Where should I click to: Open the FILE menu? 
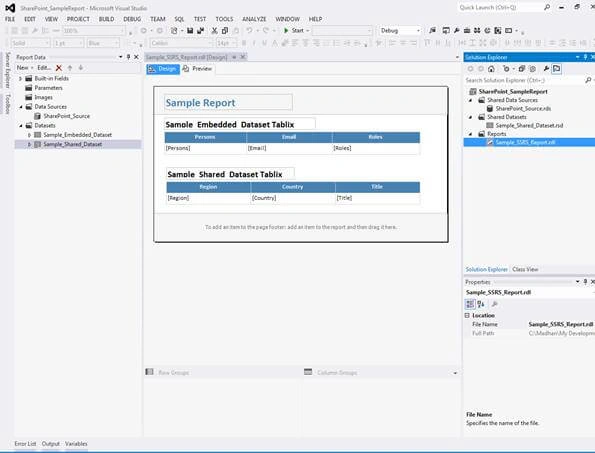pos(10,19)
